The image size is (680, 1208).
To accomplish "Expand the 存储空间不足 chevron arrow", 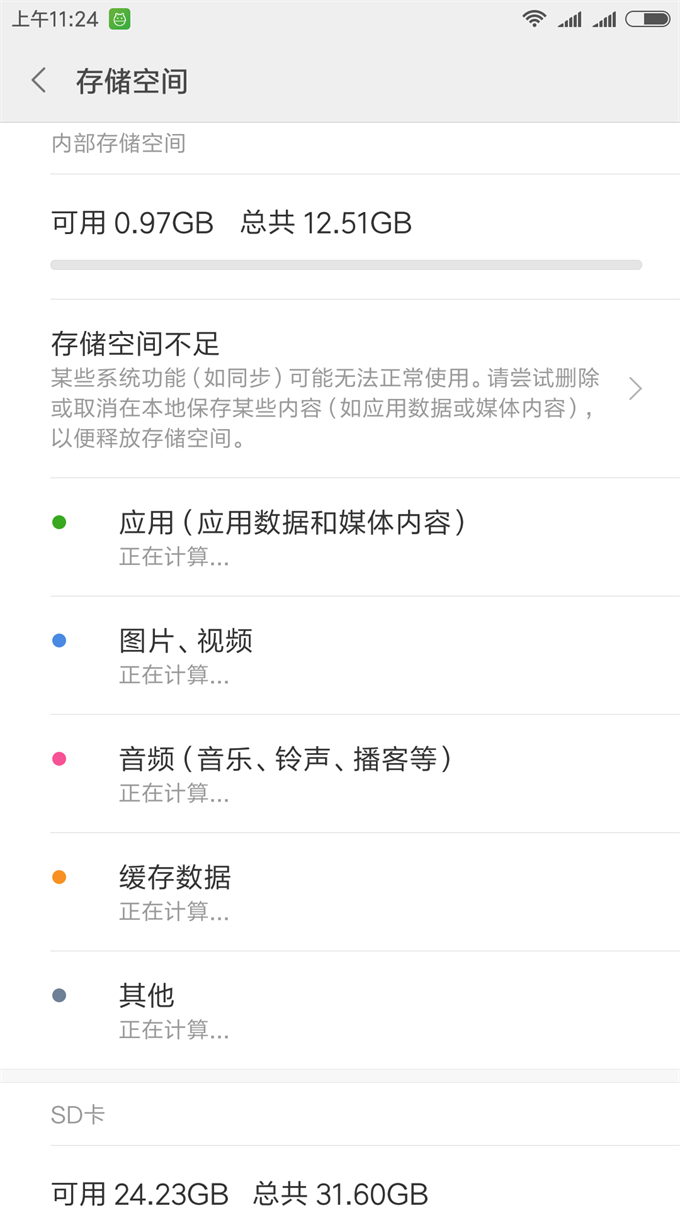I will pos(635,389).
